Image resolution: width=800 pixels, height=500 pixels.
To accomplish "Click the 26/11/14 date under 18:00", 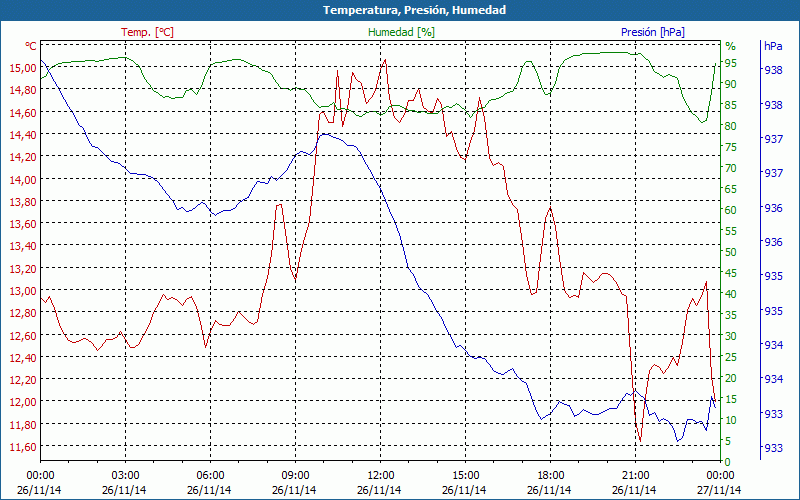I will 549,490.
